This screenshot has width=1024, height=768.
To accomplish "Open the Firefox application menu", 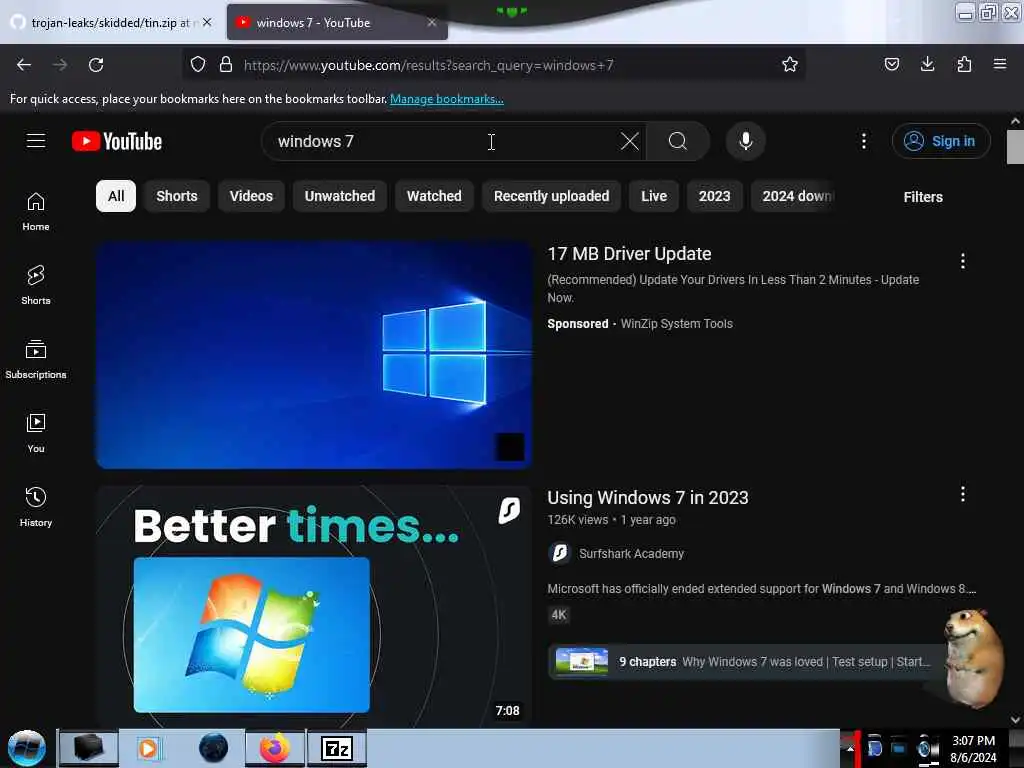I will [1000, 64].
